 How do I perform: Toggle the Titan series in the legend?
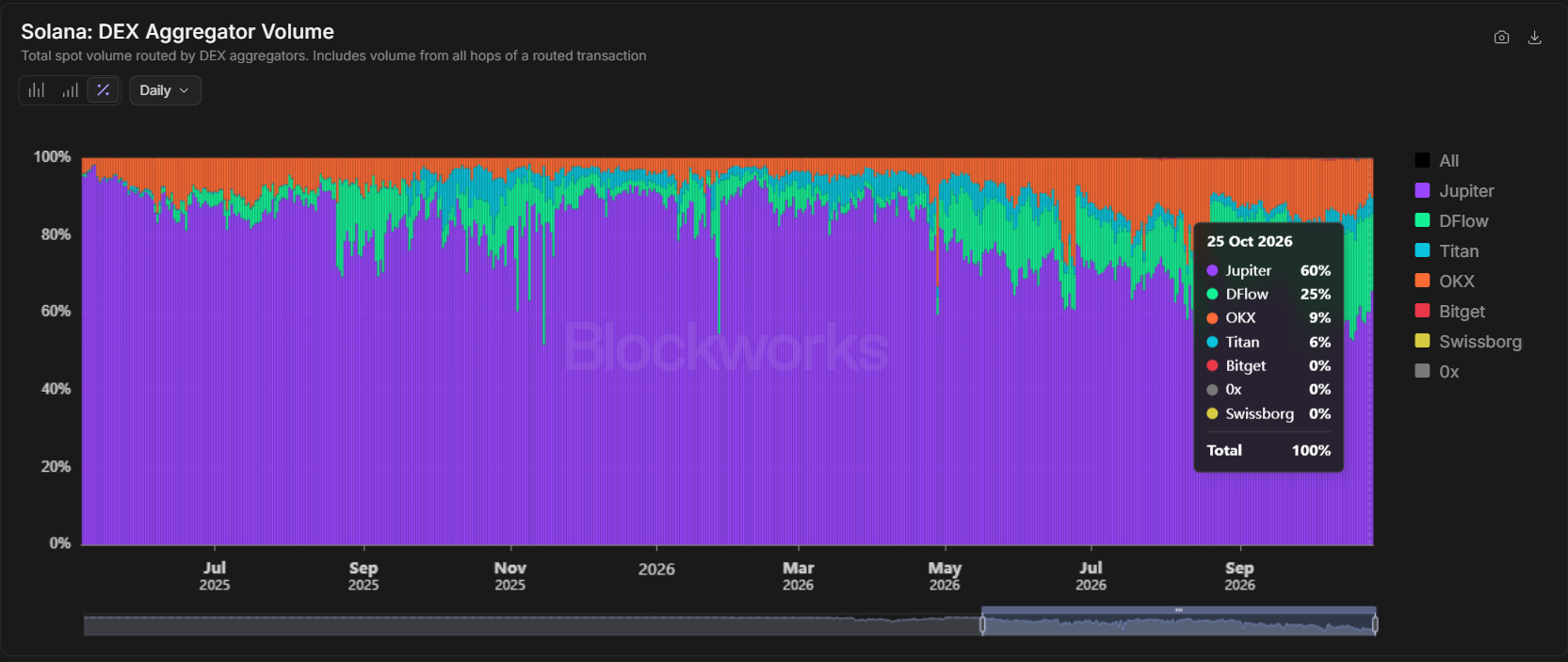point(1447,251)
